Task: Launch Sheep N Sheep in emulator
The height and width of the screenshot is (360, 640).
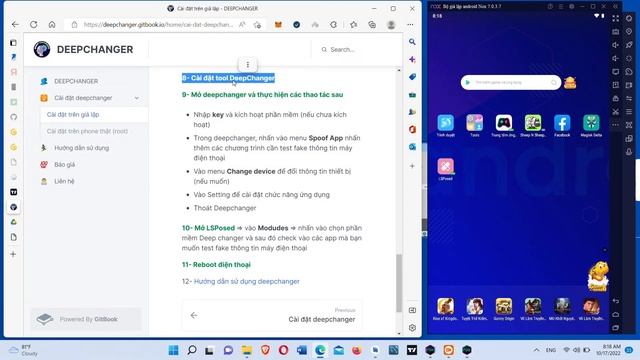Action: [533, 125]
